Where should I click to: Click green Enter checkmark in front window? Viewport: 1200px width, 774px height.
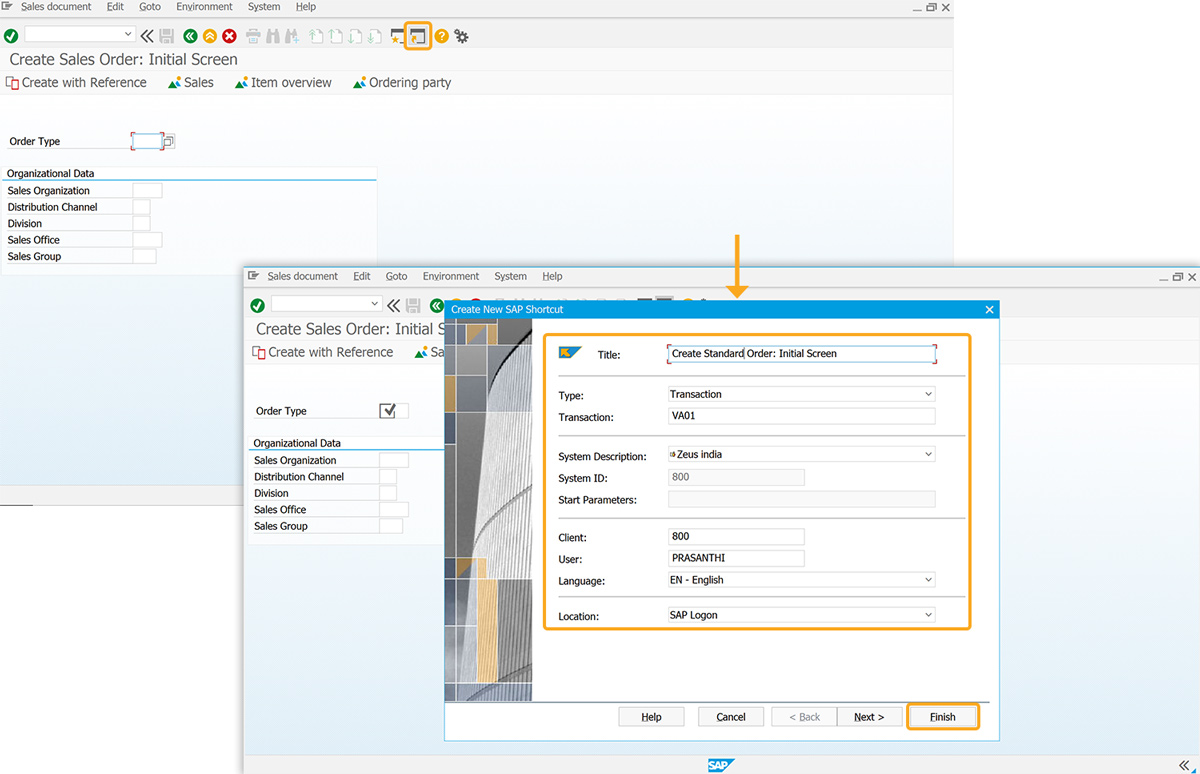(x=257, y=305)
